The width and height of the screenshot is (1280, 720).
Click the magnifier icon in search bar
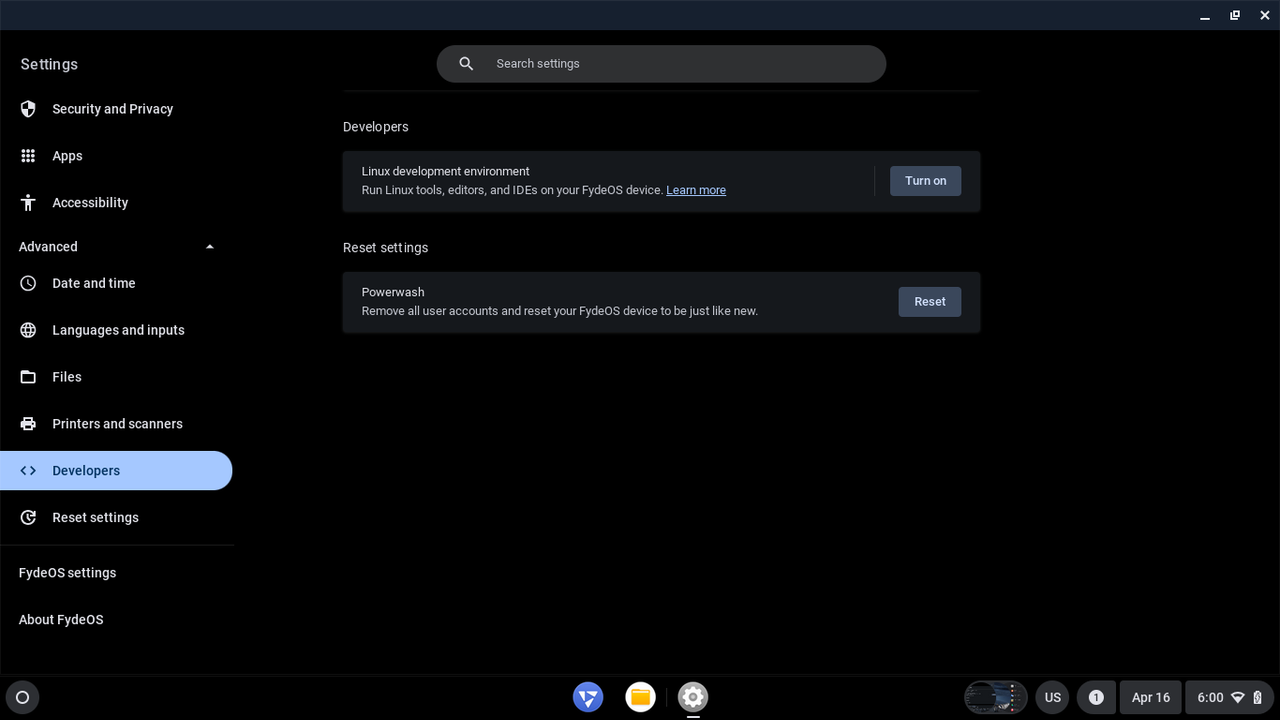[x=466, y=64]
